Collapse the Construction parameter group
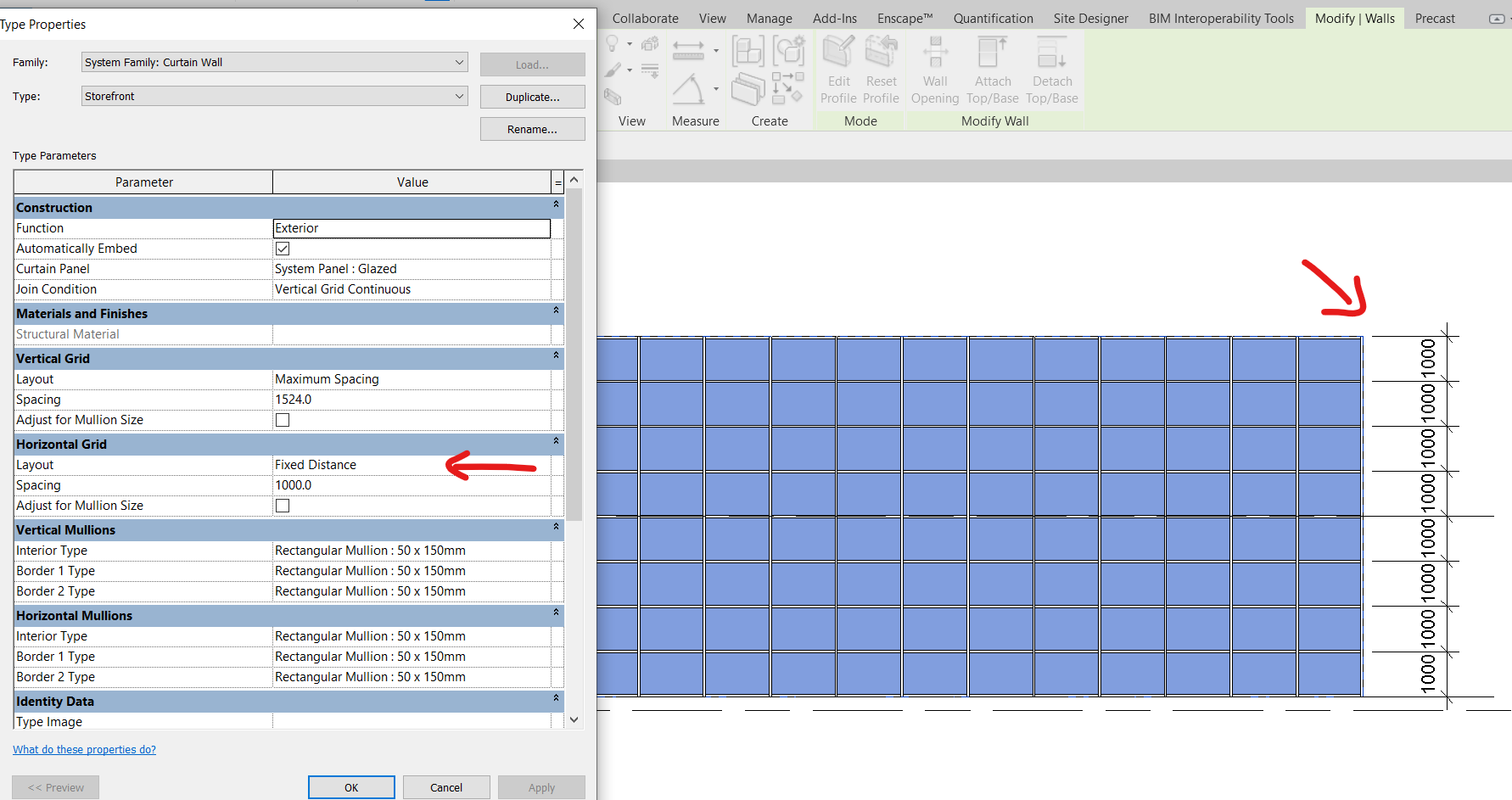1512x800 pixels. 556,204
